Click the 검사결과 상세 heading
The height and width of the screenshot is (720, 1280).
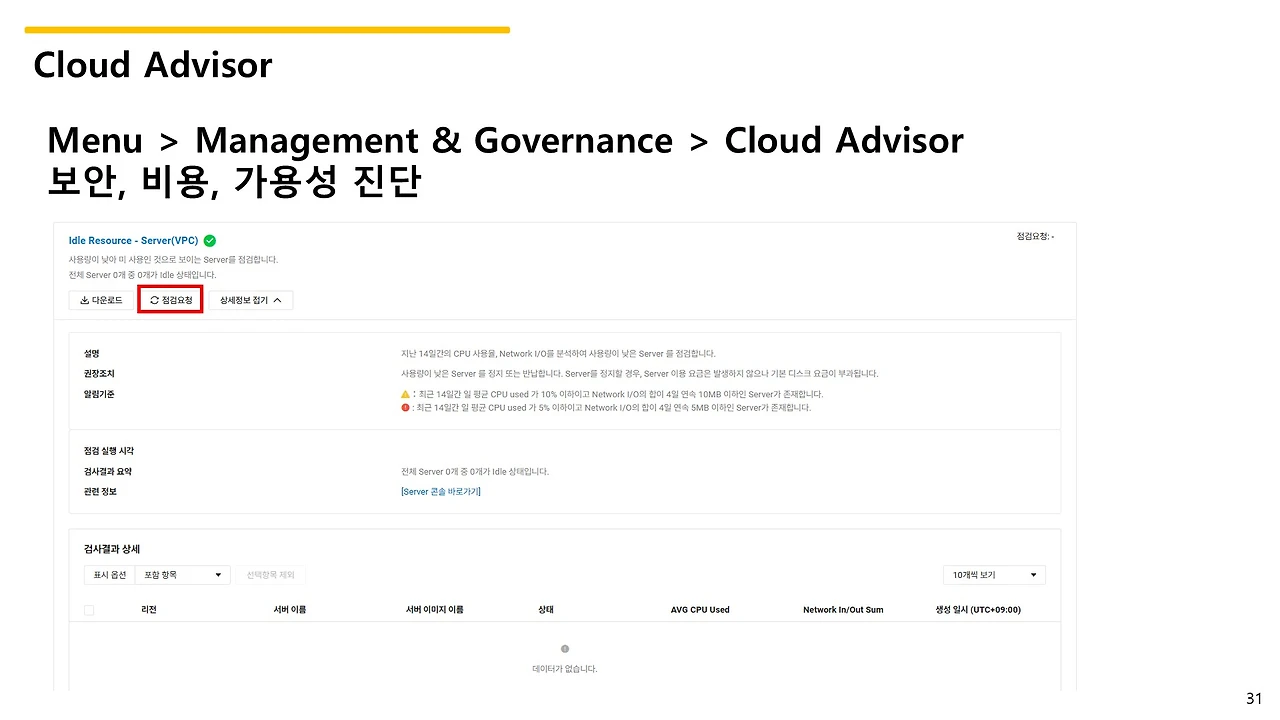112,549
